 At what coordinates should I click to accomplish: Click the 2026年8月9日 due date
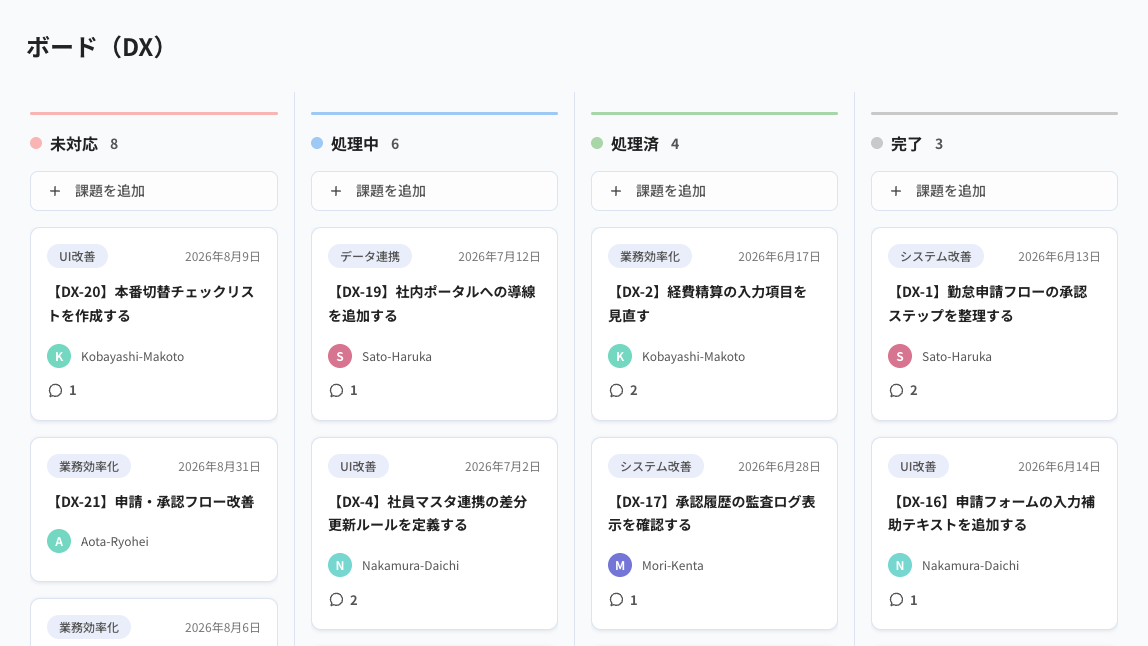[x=223, y=257]
